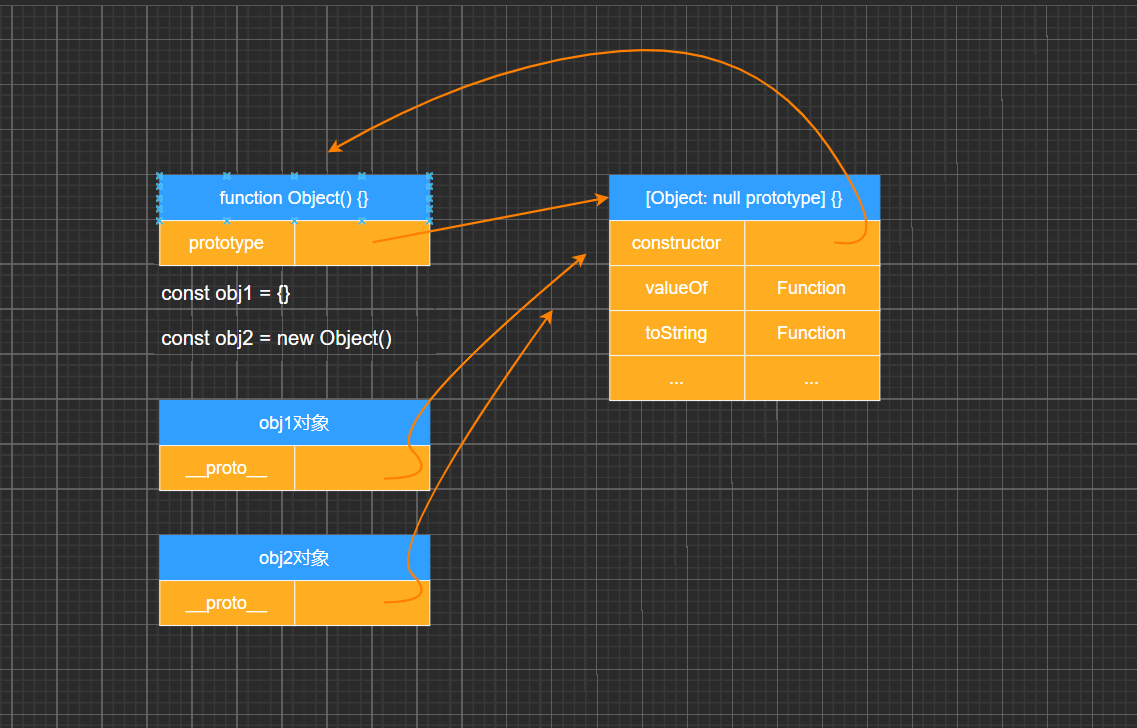The image size is (1137, 728).
Task: Select the "function Object() {}" header box
Action: click(x=294, y=197)
